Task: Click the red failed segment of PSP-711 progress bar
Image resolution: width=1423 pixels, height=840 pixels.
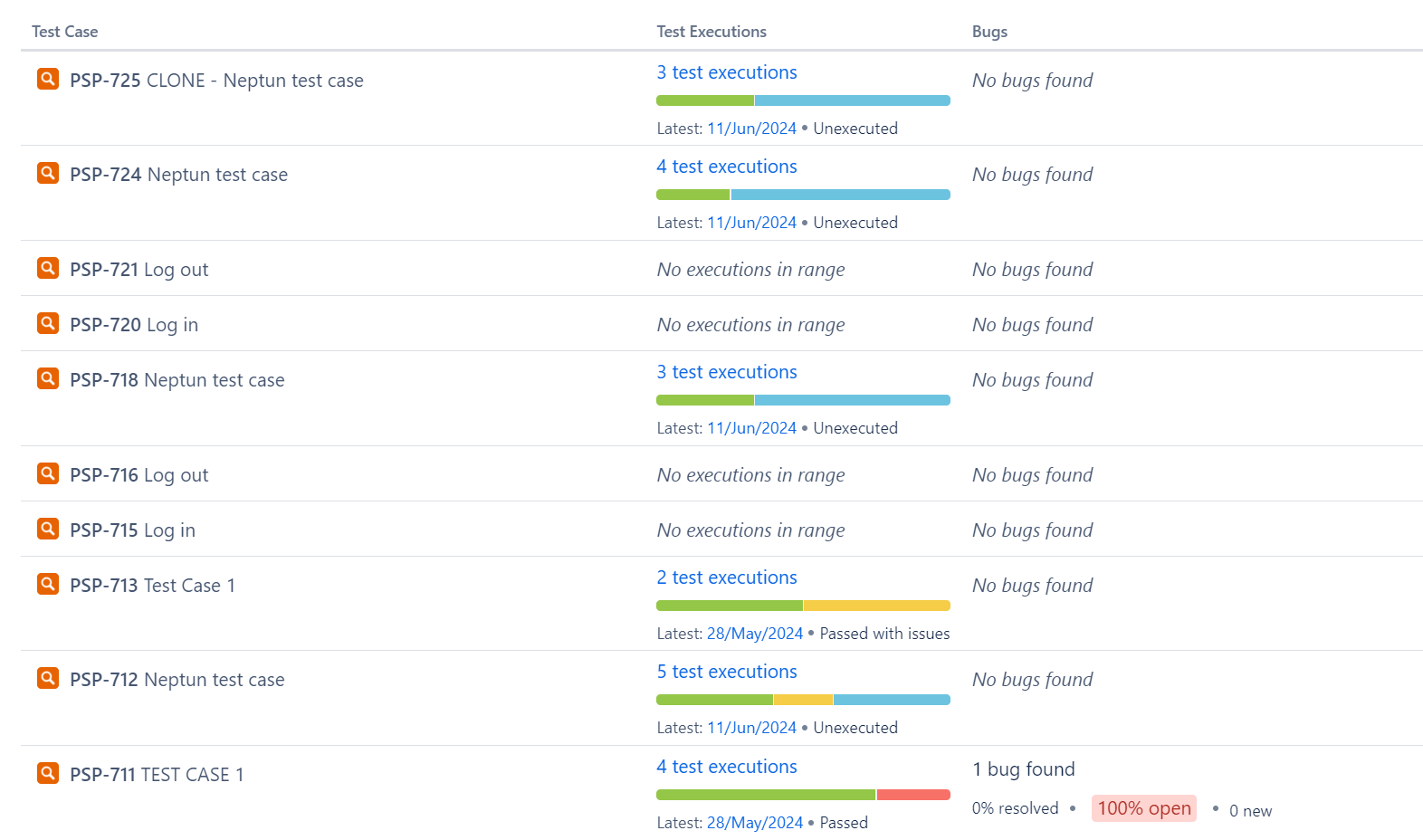Action: [x=913, y=795]
